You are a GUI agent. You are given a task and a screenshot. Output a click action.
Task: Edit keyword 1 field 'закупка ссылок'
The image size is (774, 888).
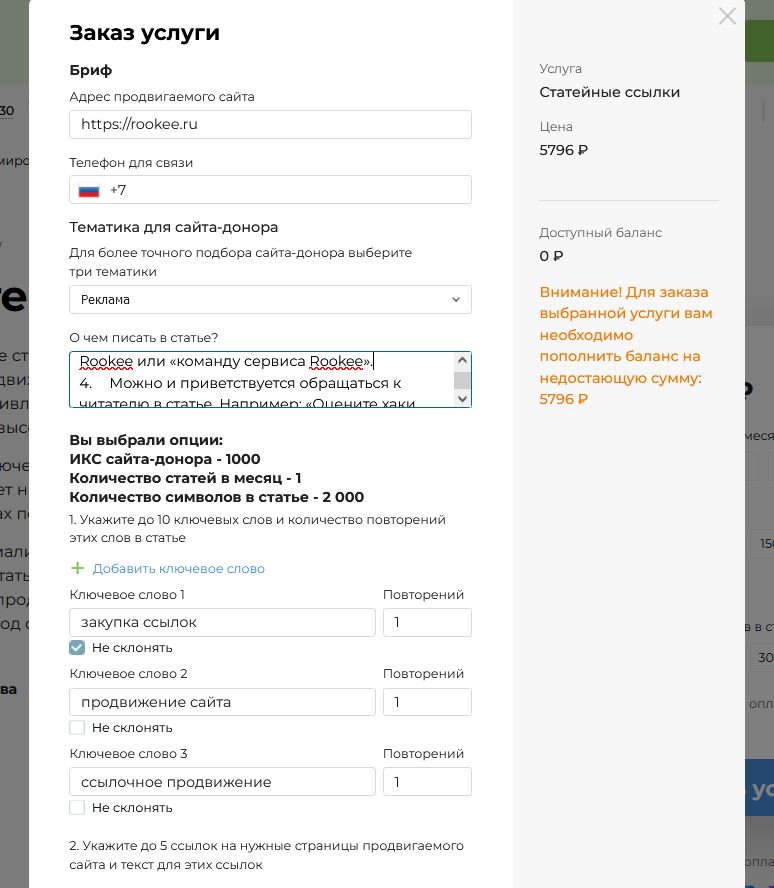click(222, 622)
